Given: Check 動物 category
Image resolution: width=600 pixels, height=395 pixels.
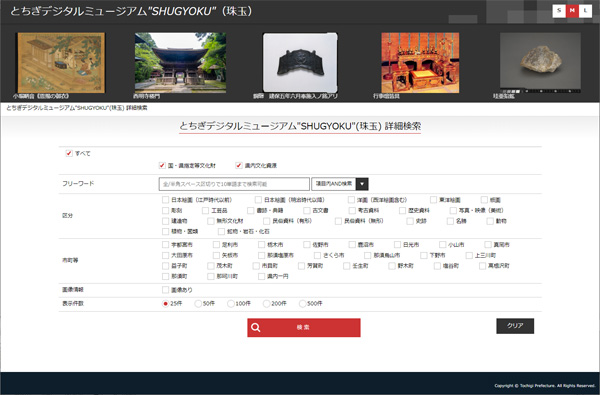Looking at the screenshot, I should coord(490,221).
